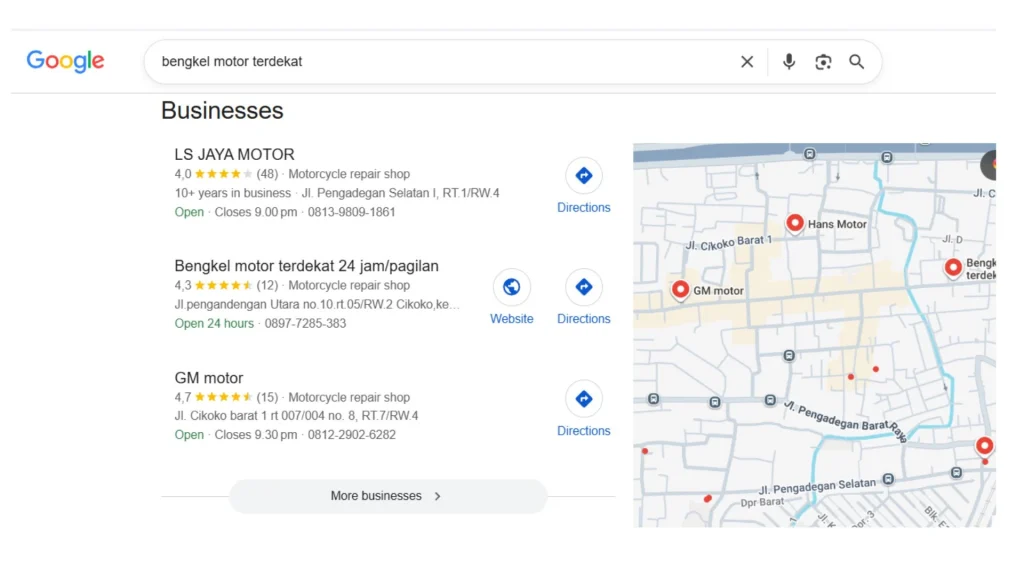Screen dimensions: 1024x576
Task: Click phone number 0897-7285-383
Action: pos(305,323)
